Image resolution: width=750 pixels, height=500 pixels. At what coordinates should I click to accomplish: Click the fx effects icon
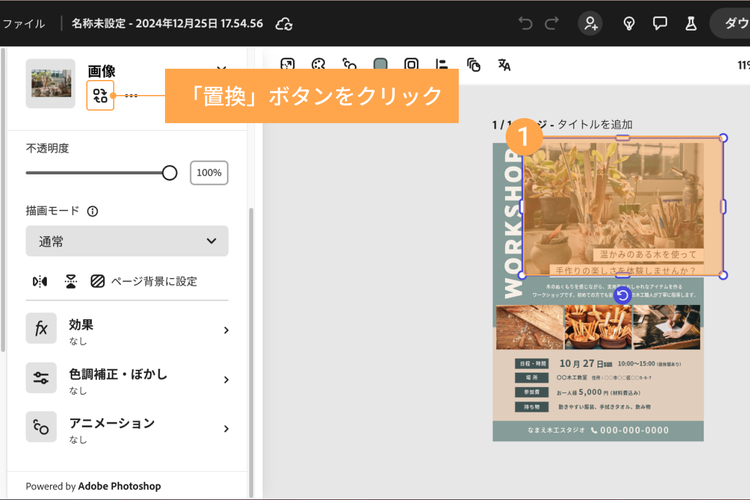[41, 329]
